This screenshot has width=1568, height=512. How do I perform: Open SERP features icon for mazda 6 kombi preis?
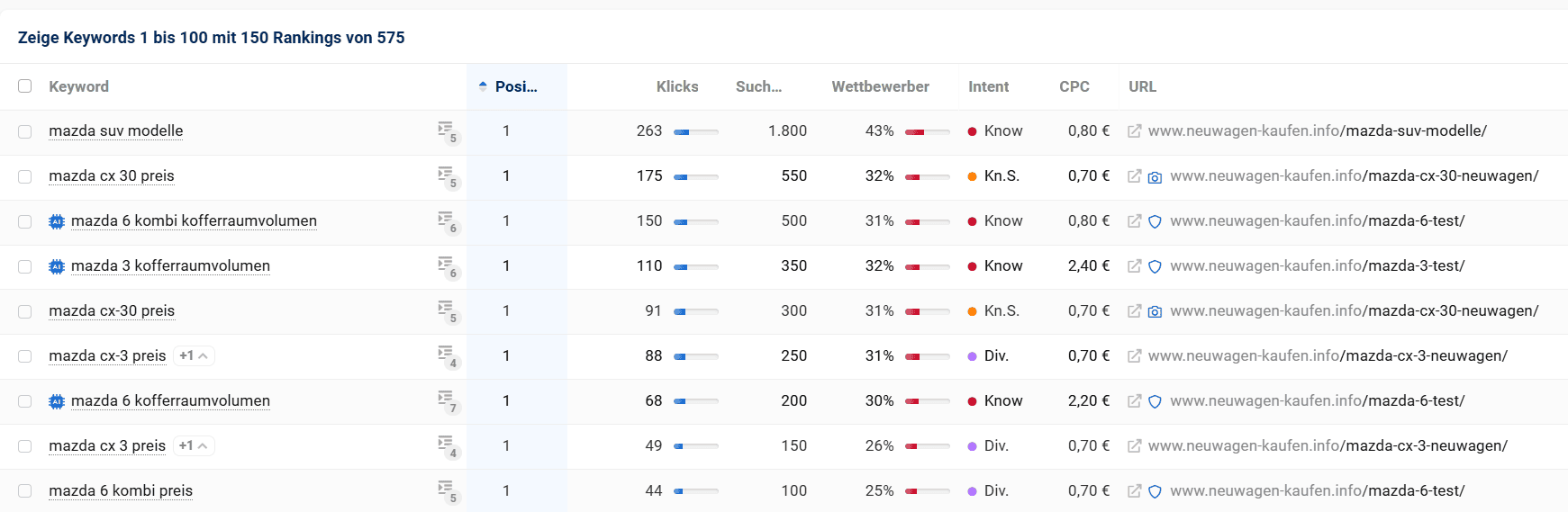tap(448, 491)
